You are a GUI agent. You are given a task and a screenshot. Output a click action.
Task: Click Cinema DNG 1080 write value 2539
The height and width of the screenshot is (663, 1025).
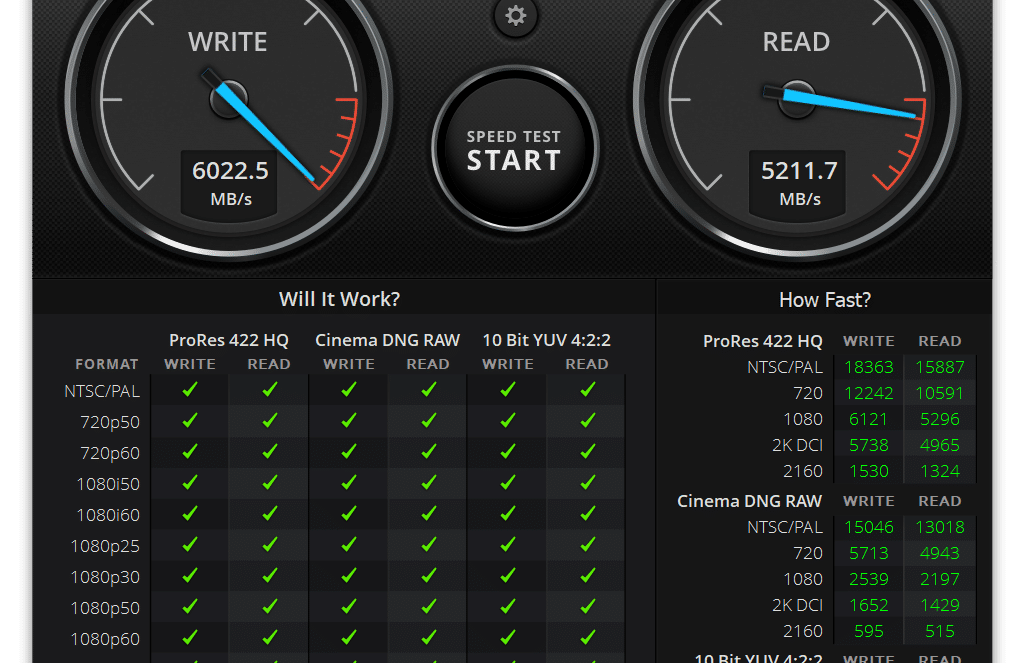(x=869, y=579)
